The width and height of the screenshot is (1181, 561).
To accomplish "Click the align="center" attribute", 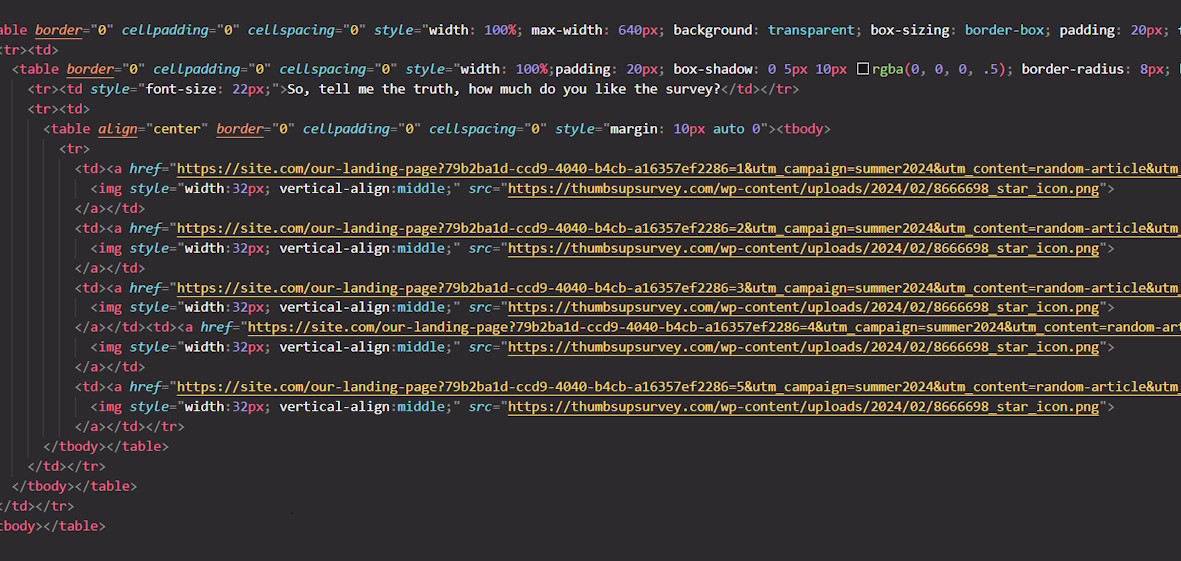I will pyautogui.click(x=153, y=129).
